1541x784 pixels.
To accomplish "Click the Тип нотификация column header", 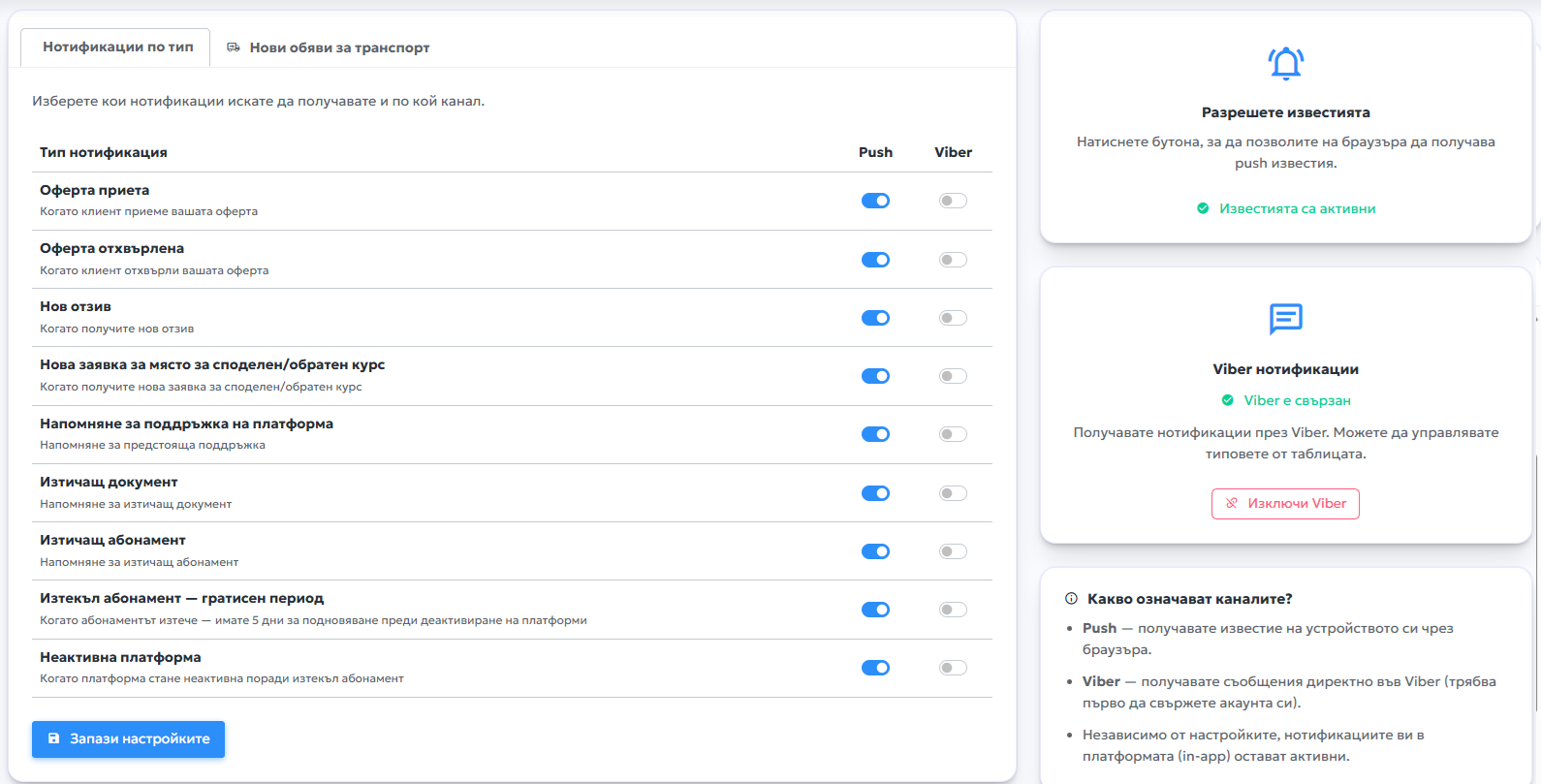I will [104, 152].
